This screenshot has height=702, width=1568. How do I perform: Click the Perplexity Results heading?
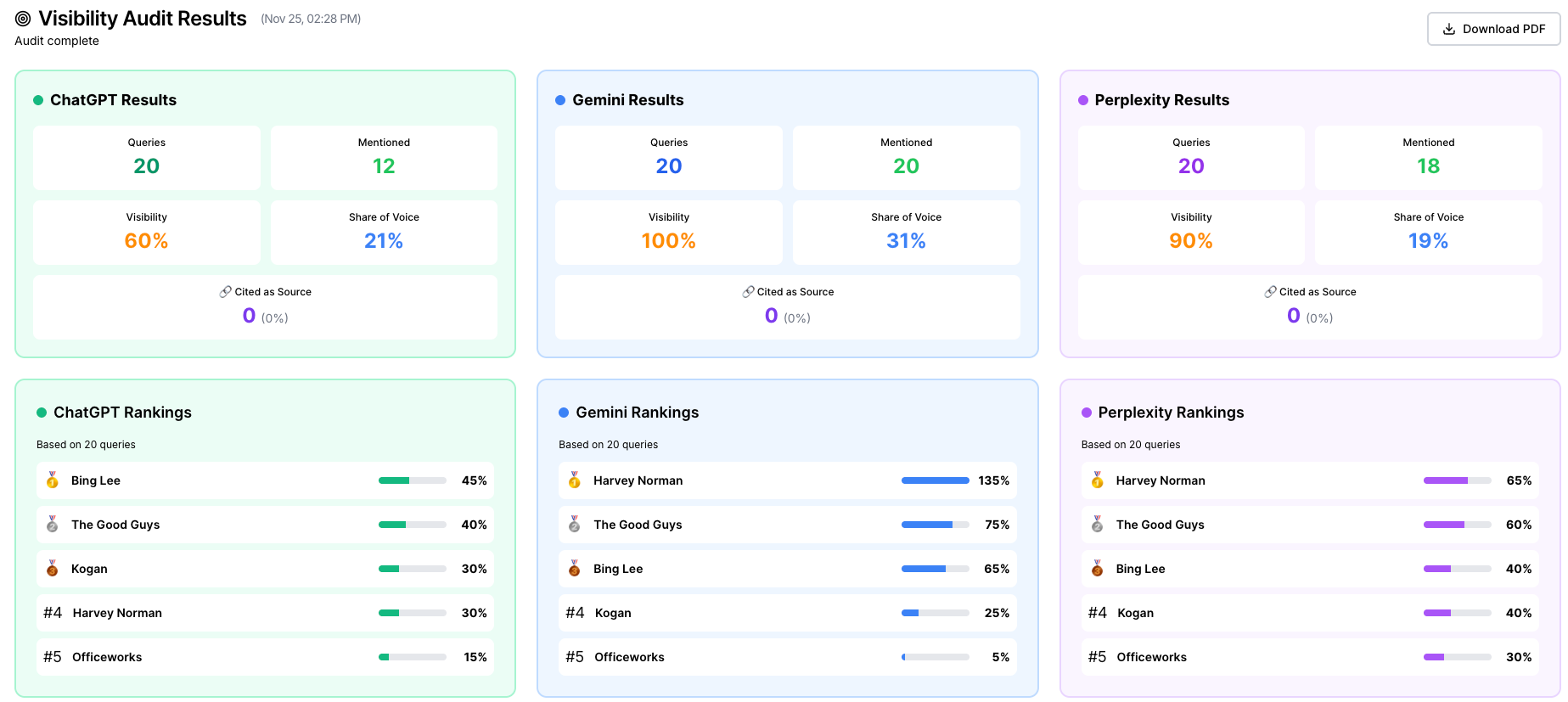pyautogui.click(x=1162, y=100)
